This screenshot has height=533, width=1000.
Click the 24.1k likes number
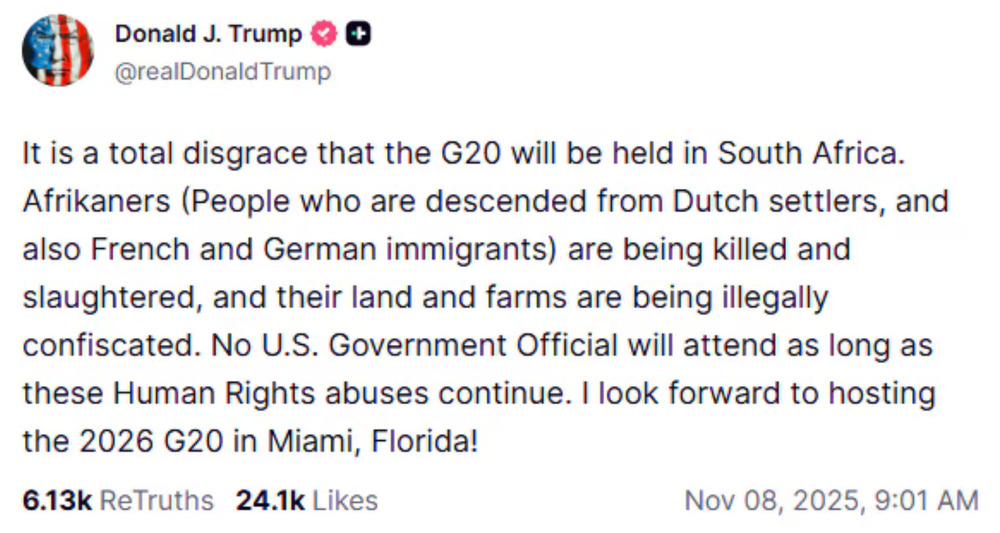270,500
